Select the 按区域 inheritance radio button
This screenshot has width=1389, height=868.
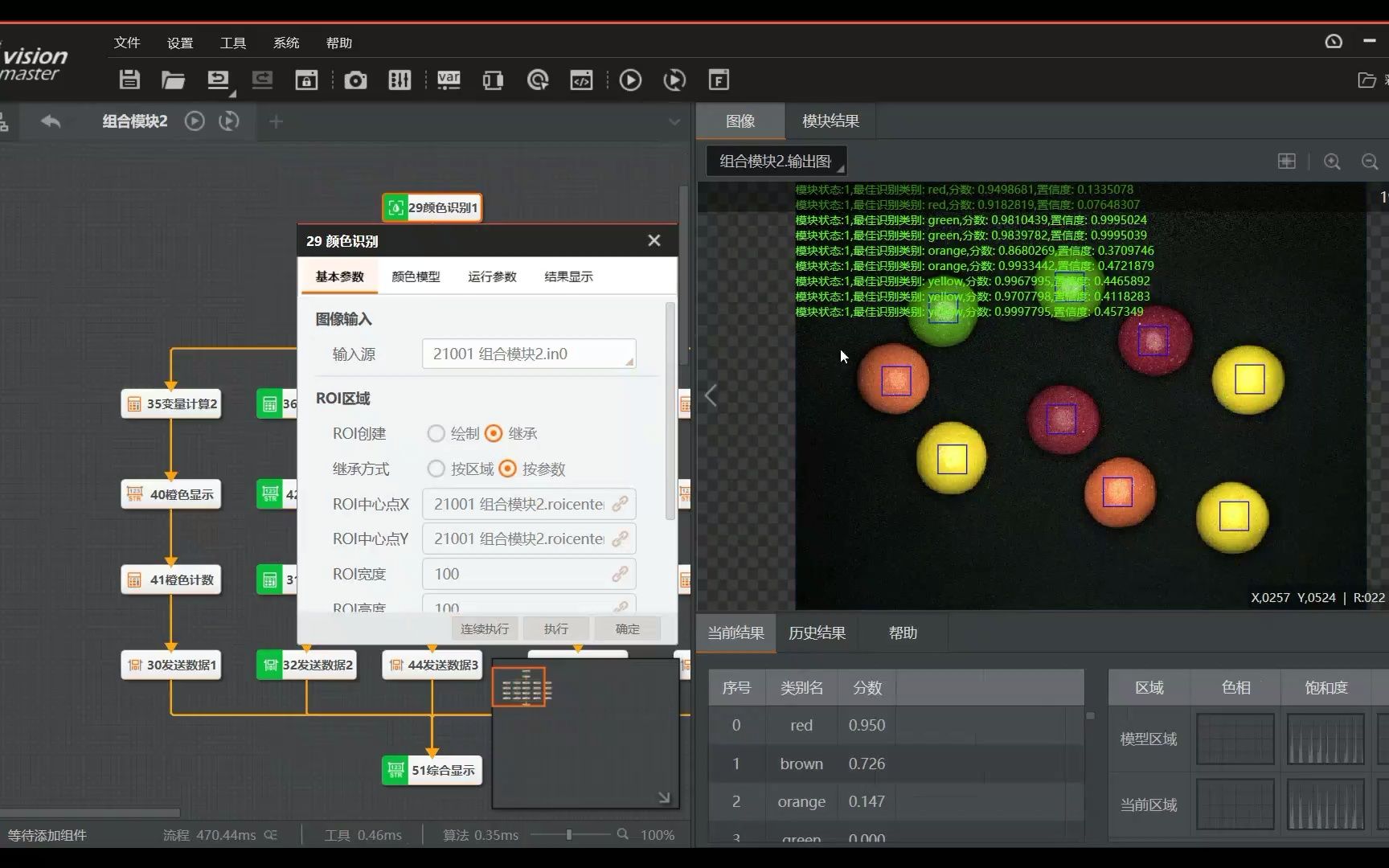436,469
